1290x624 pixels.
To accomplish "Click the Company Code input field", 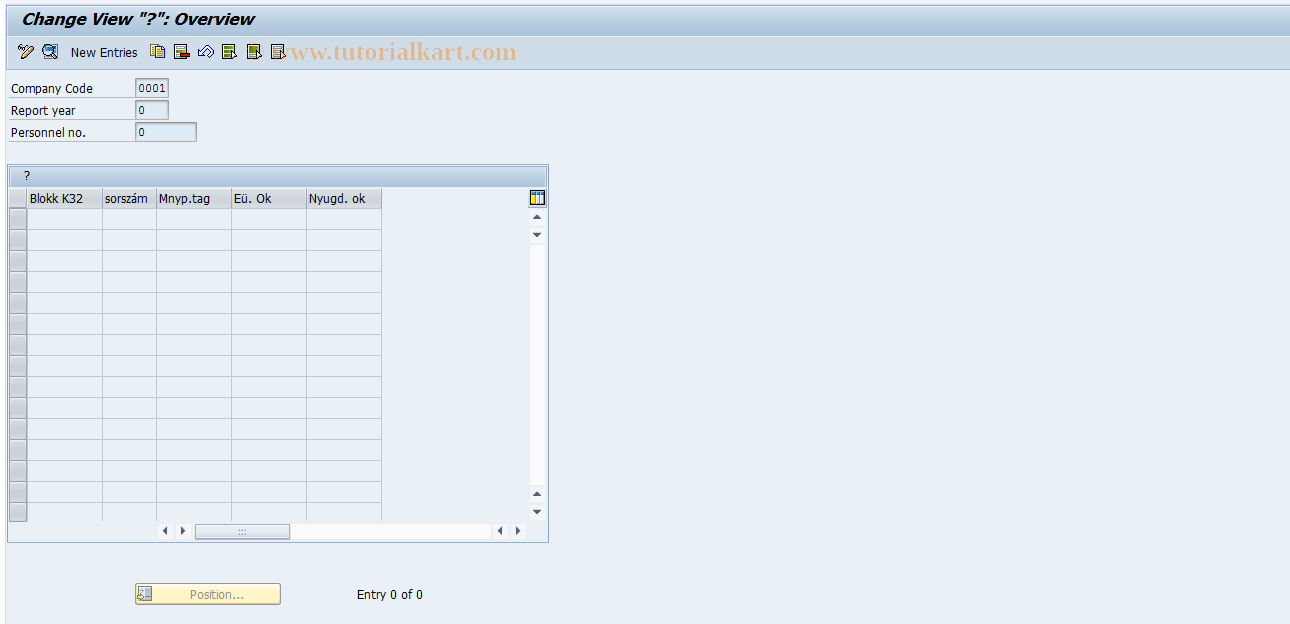I will coord(152,88).
